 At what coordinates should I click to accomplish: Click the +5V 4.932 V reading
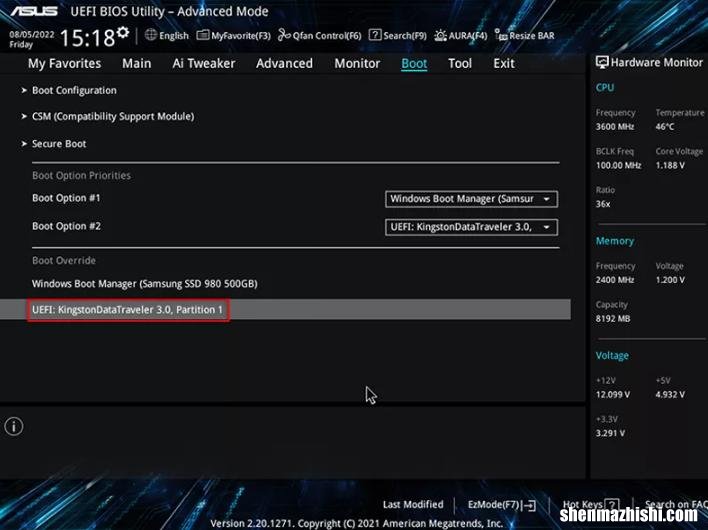point(670,395)
